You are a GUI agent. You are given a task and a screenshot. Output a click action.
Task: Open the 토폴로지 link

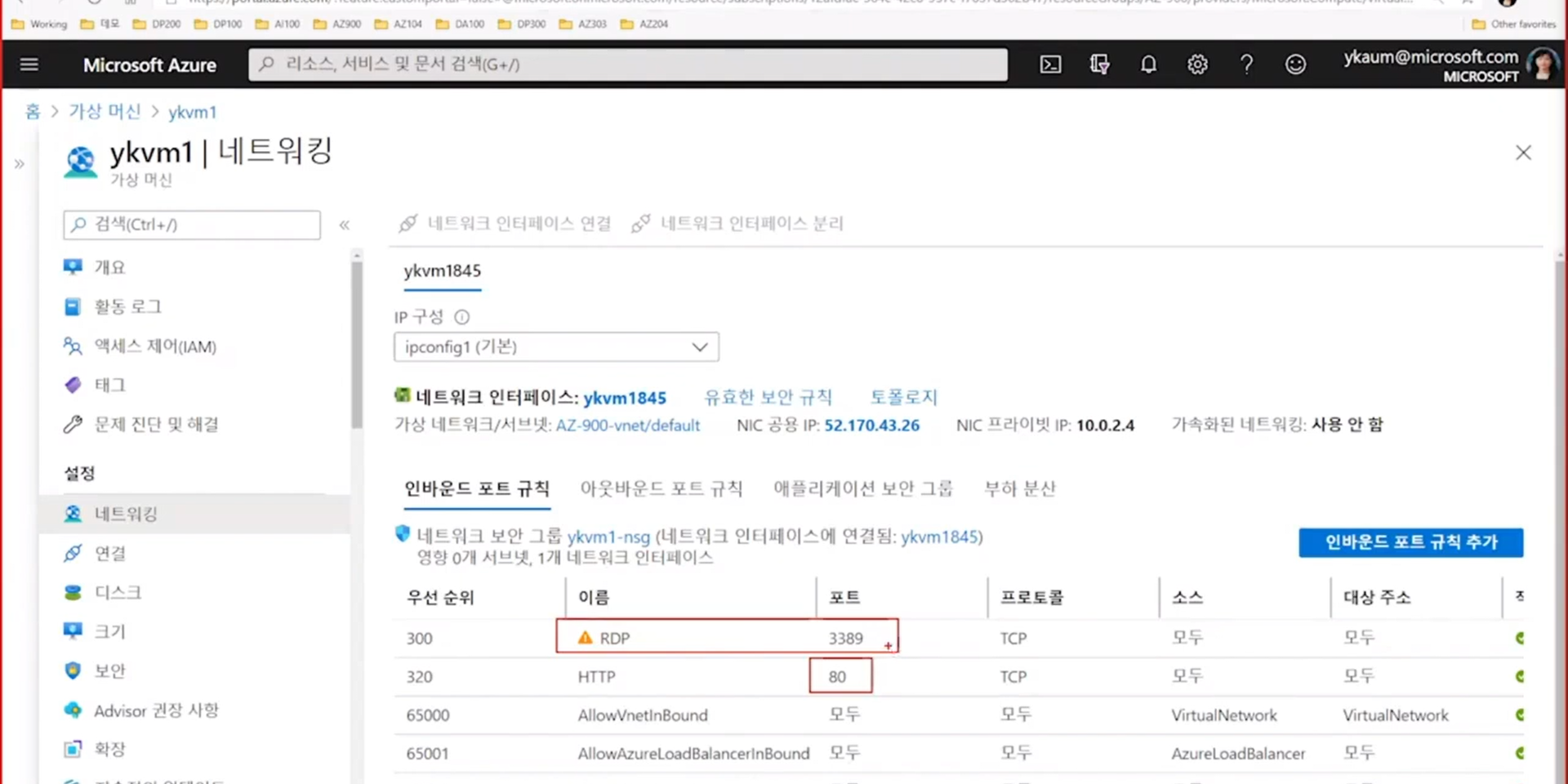[x=903, y=397]
